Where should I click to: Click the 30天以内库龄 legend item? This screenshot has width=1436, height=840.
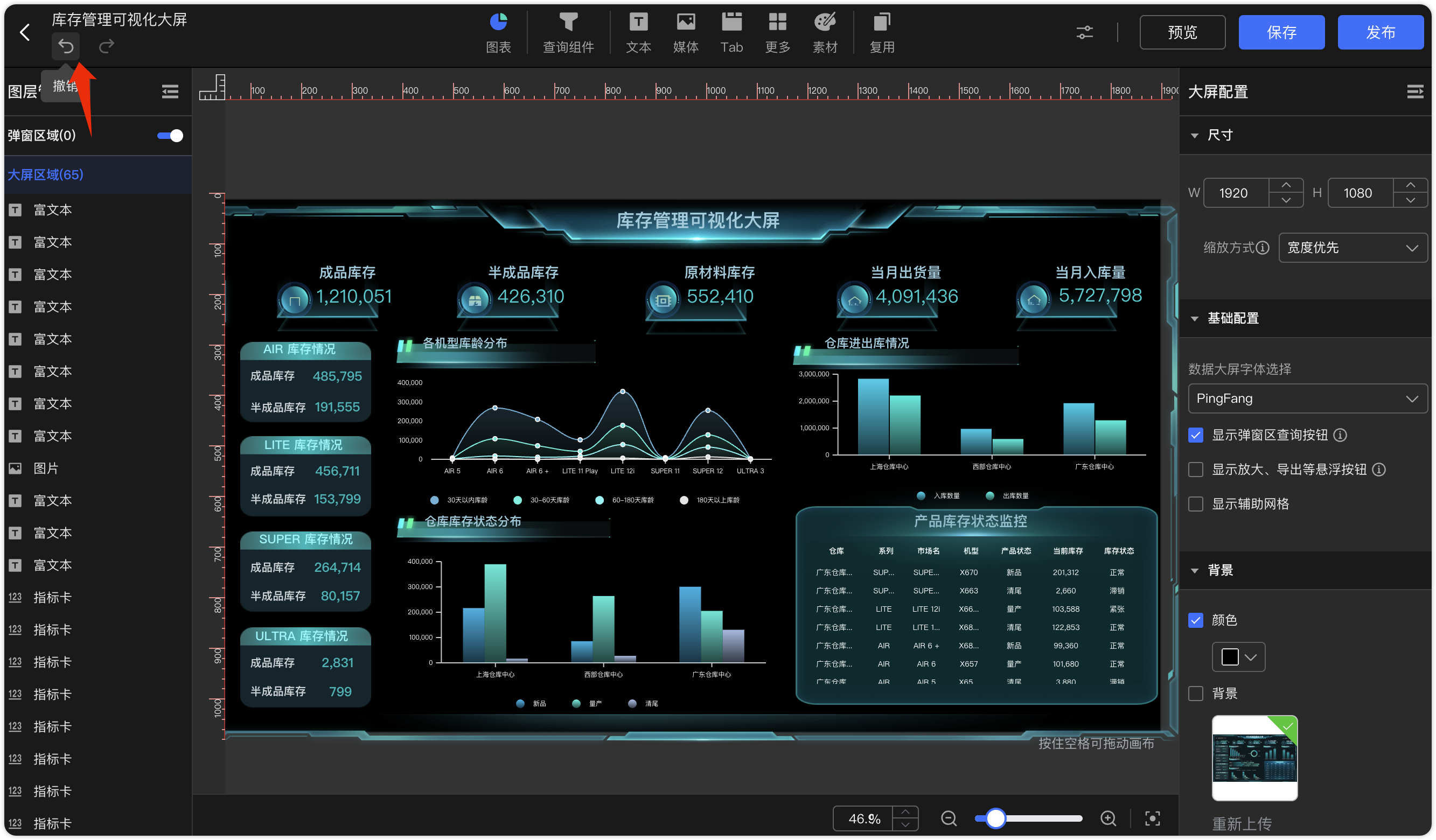click(459, 500)
